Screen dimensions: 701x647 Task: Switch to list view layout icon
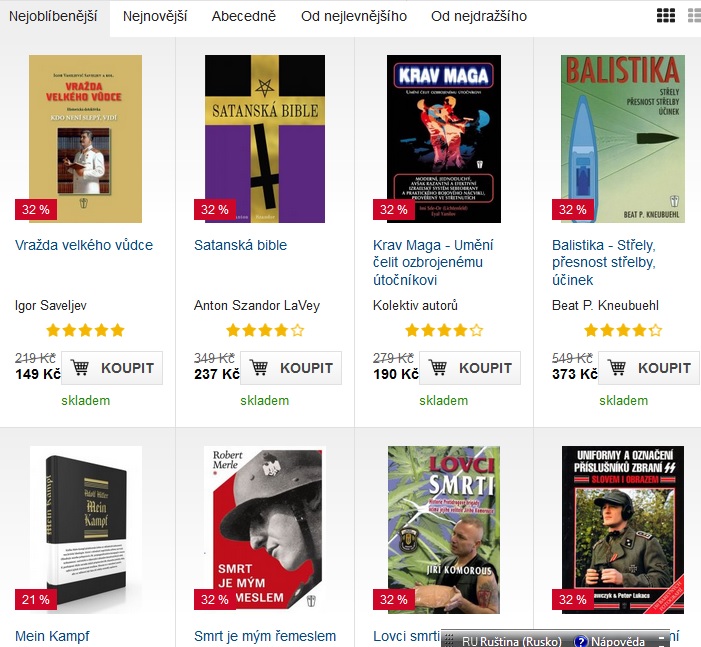pyautogui.click(x=694, y=16)
